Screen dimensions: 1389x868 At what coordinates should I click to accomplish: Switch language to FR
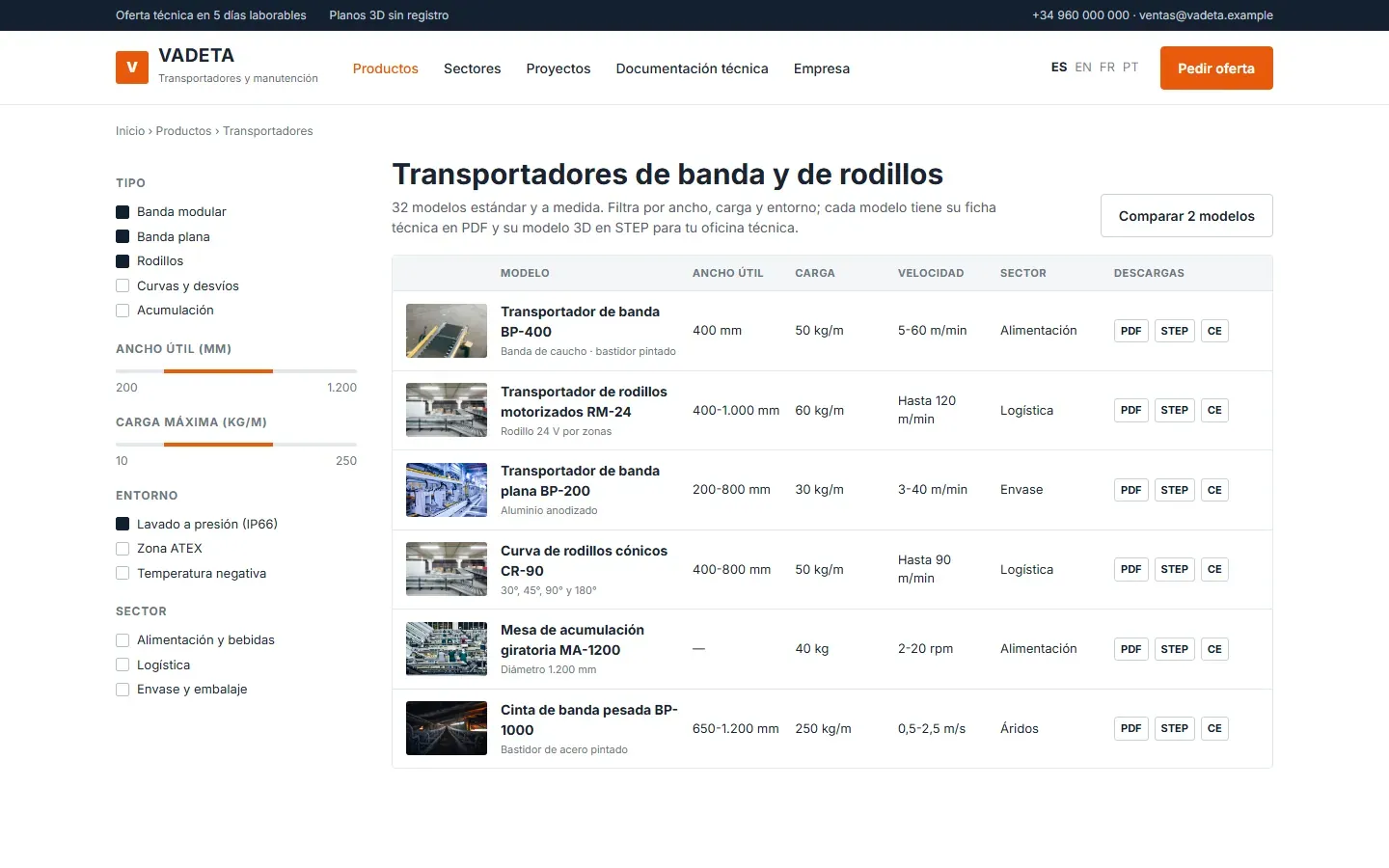[x=1107, y=68]
